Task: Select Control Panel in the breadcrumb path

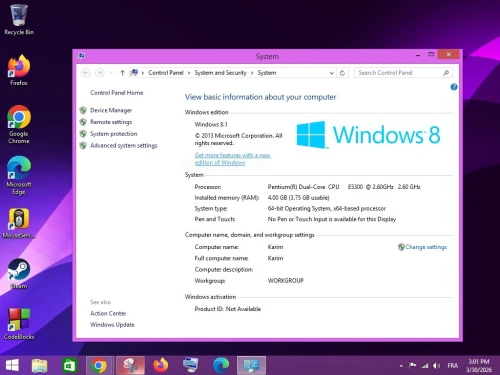Action: [x=166, y=73]
